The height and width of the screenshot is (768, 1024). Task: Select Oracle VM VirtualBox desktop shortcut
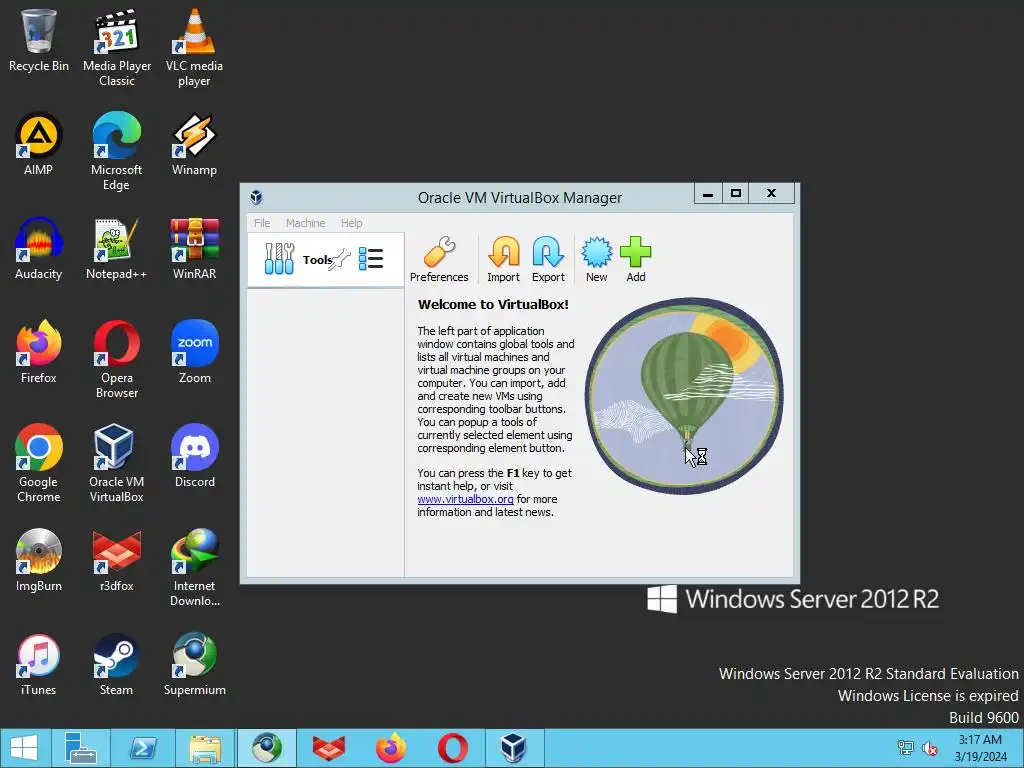pos(117,464)
